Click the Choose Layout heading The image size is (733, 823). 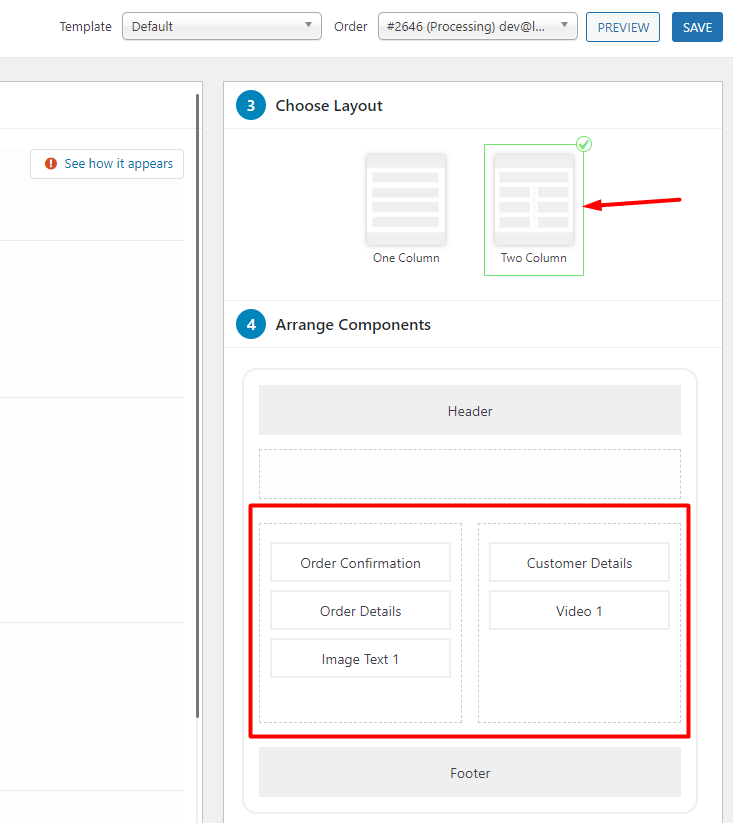pos(329,105)
